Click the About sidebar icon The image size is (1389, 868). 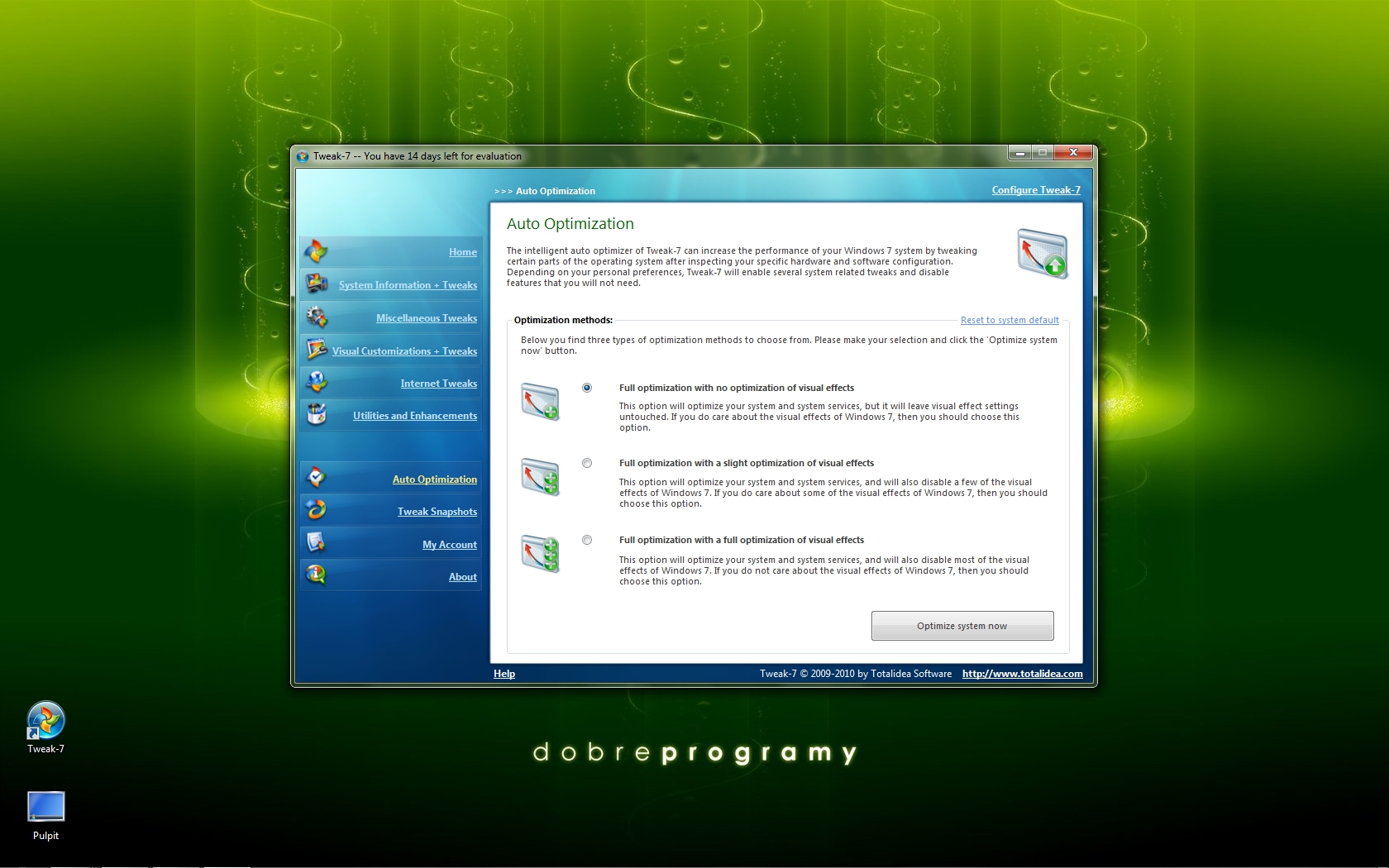click(x=316, y=575)
